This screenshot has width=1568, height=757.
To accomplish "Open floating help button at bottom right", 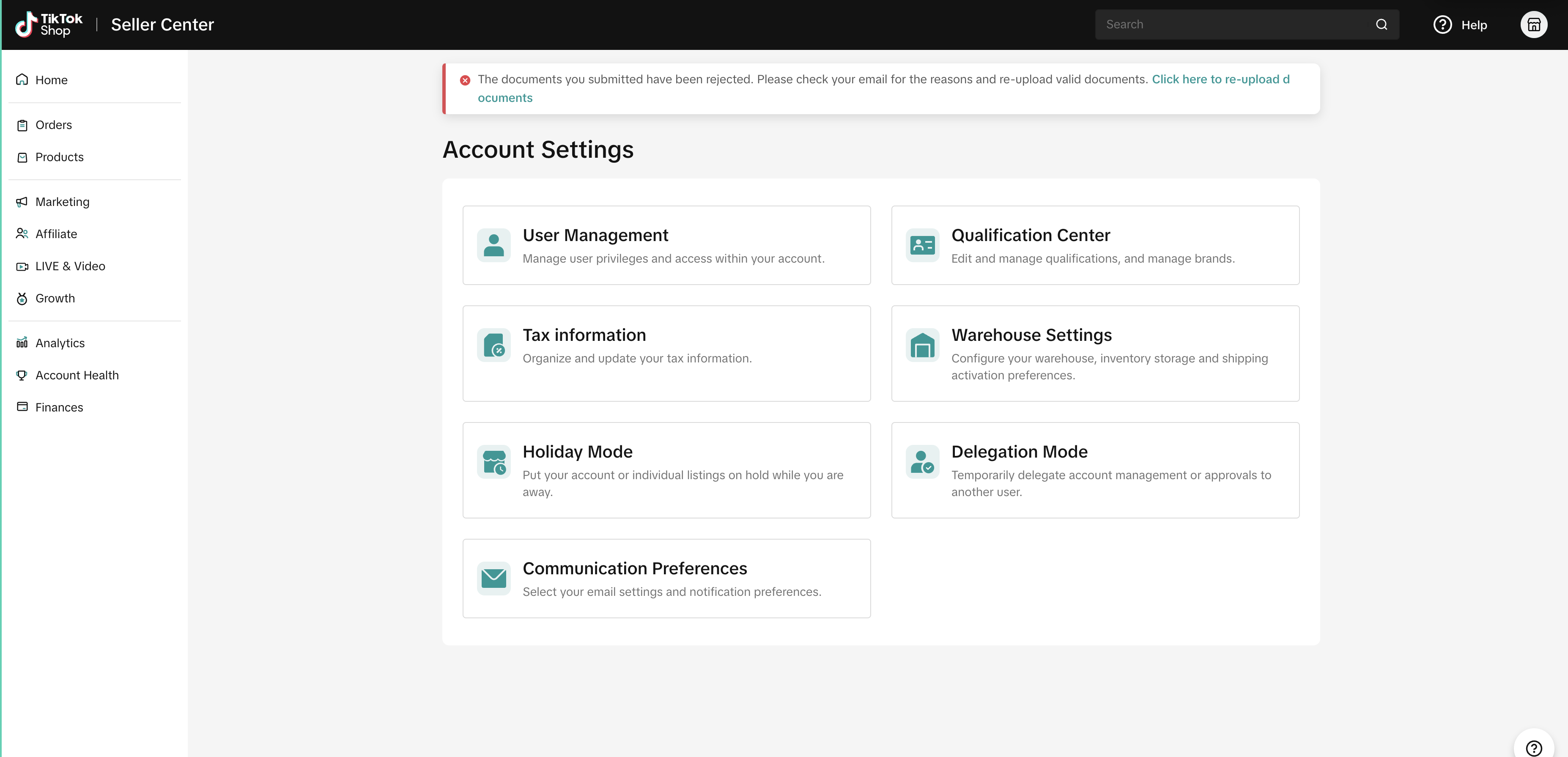I will click(1533, 747).
